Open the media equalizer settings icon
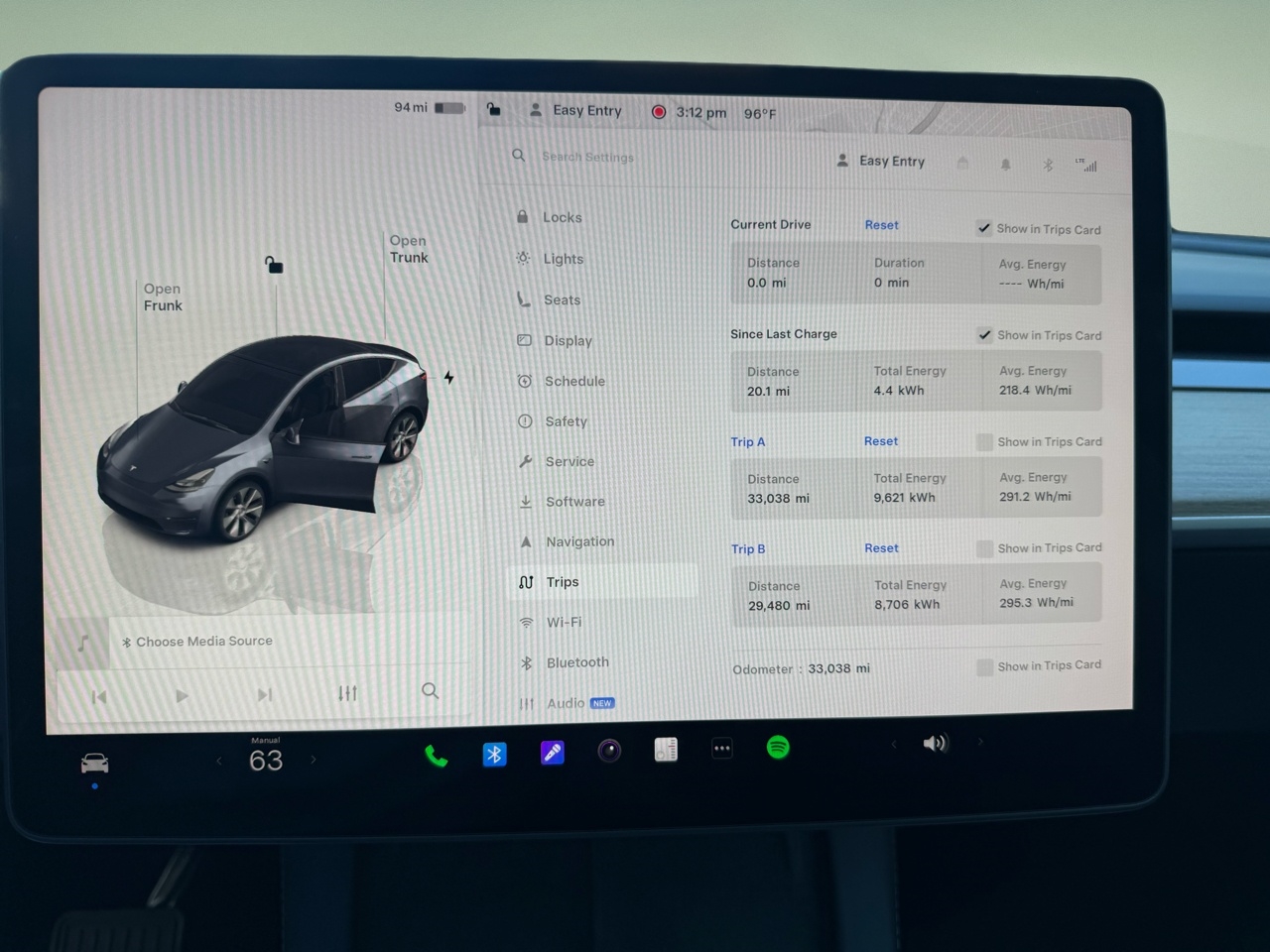 click(x=347, y=693)
